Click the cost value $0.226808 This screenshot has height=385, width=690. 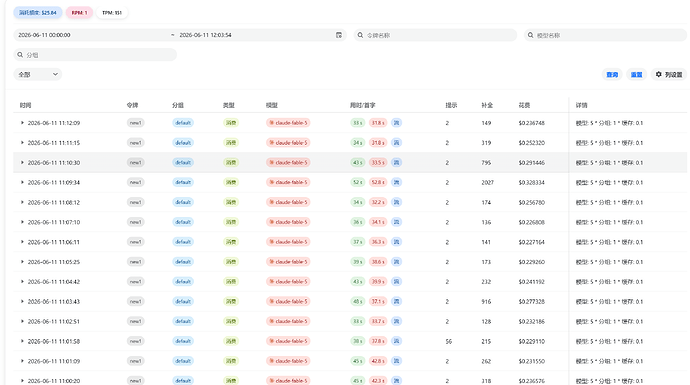tap(532, 222)
